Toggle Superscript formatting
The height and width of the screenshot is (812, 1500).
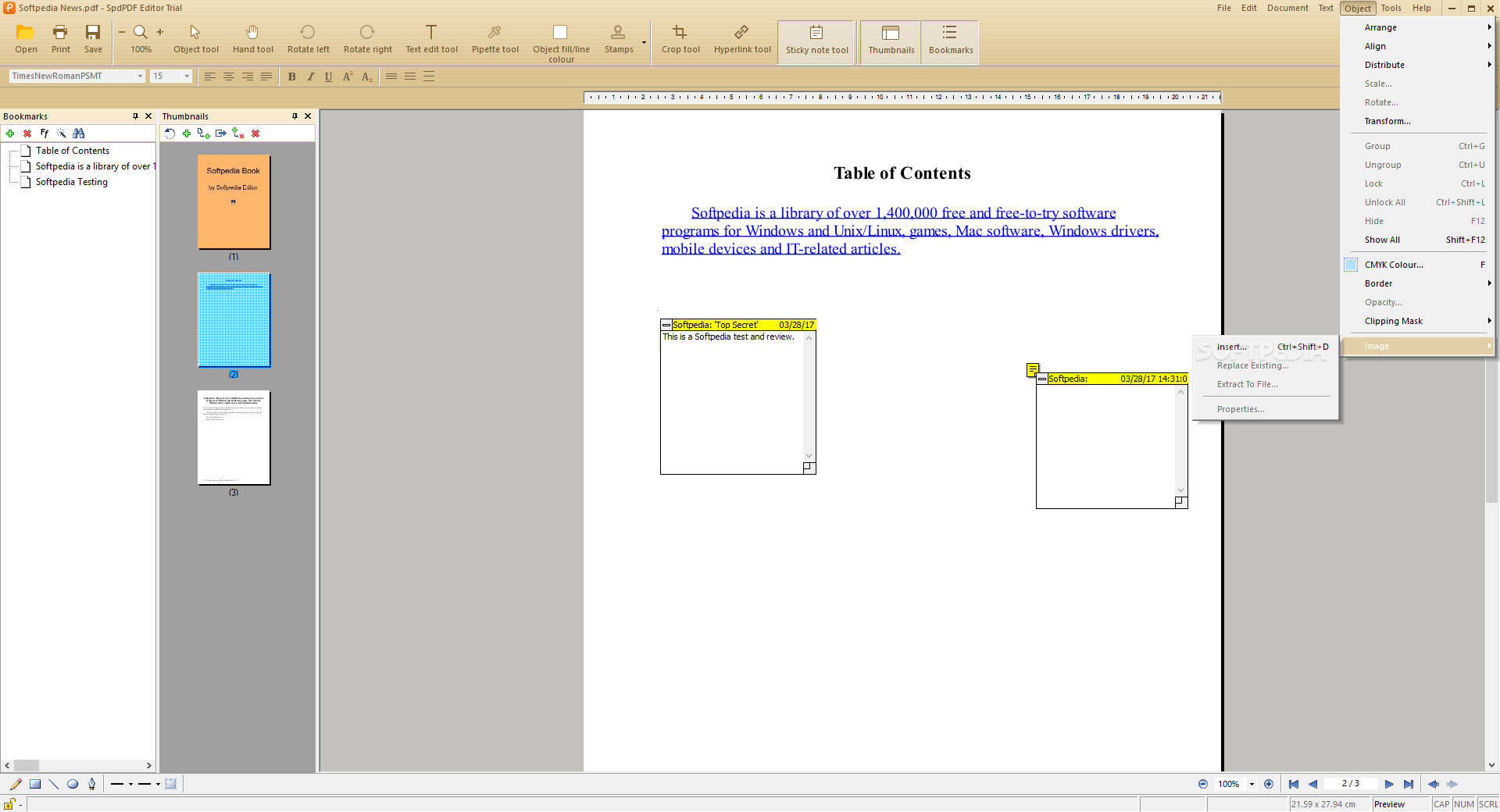[x=348, y=77]
